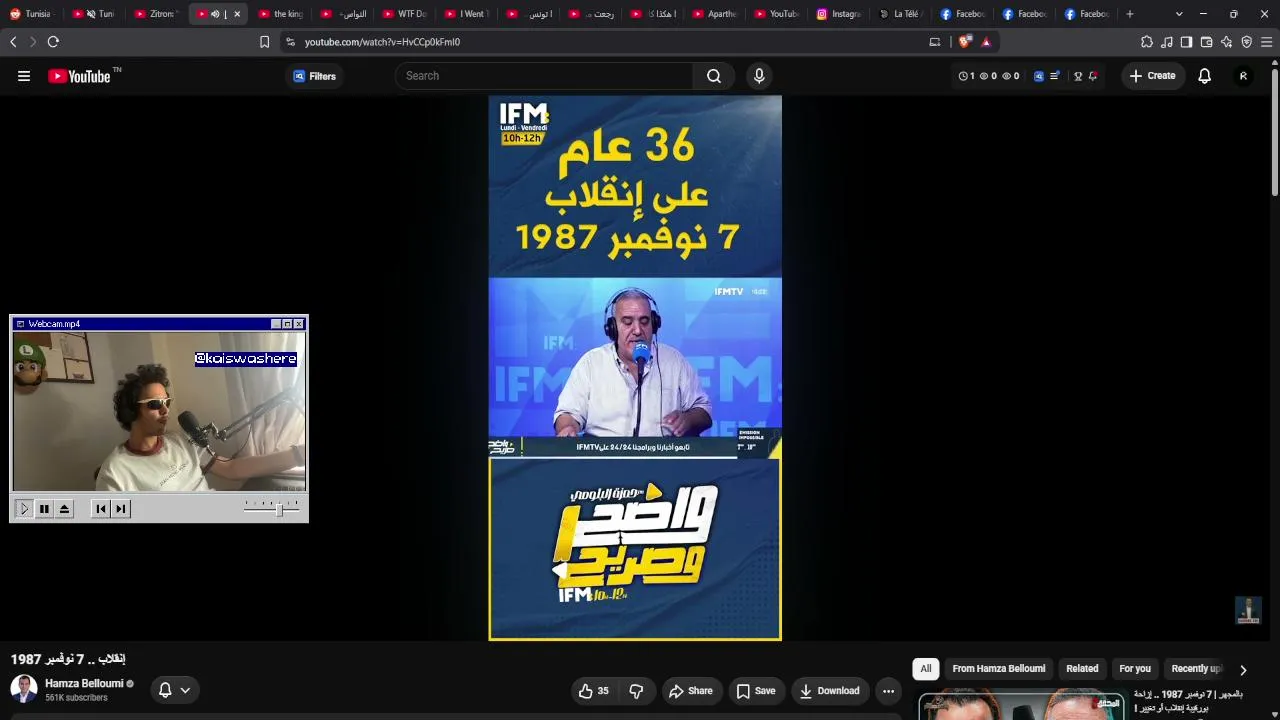The image size is (1280, 720).
Task: Select the For you filter chip
Action: click(1135, 669)
